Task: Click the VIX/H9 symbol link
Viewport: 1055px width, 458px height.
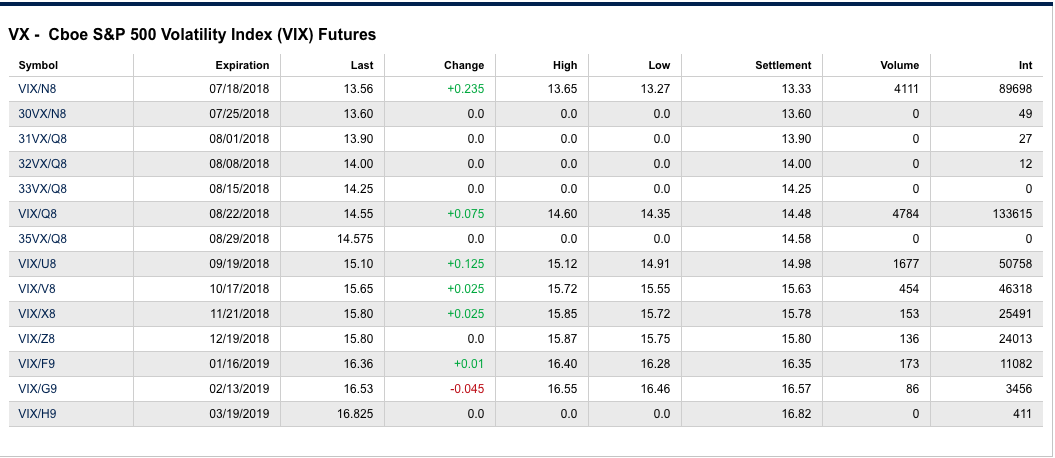Action: pyautogui.click(x=38, y=414)
